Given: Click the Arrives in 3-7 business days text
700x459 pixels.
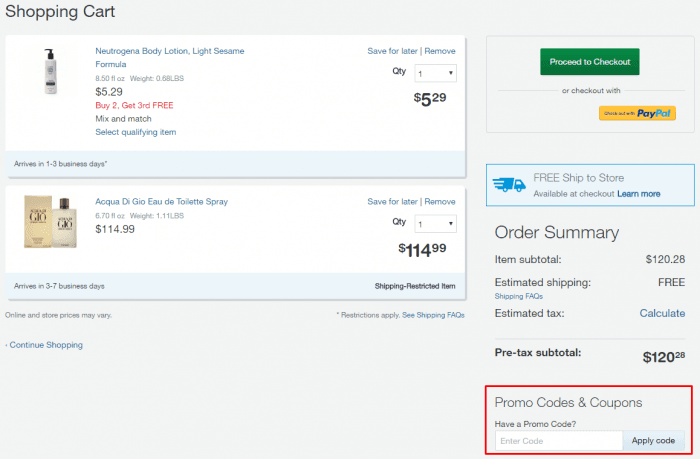Looking at the screenshot, I should tap(59, 286).
